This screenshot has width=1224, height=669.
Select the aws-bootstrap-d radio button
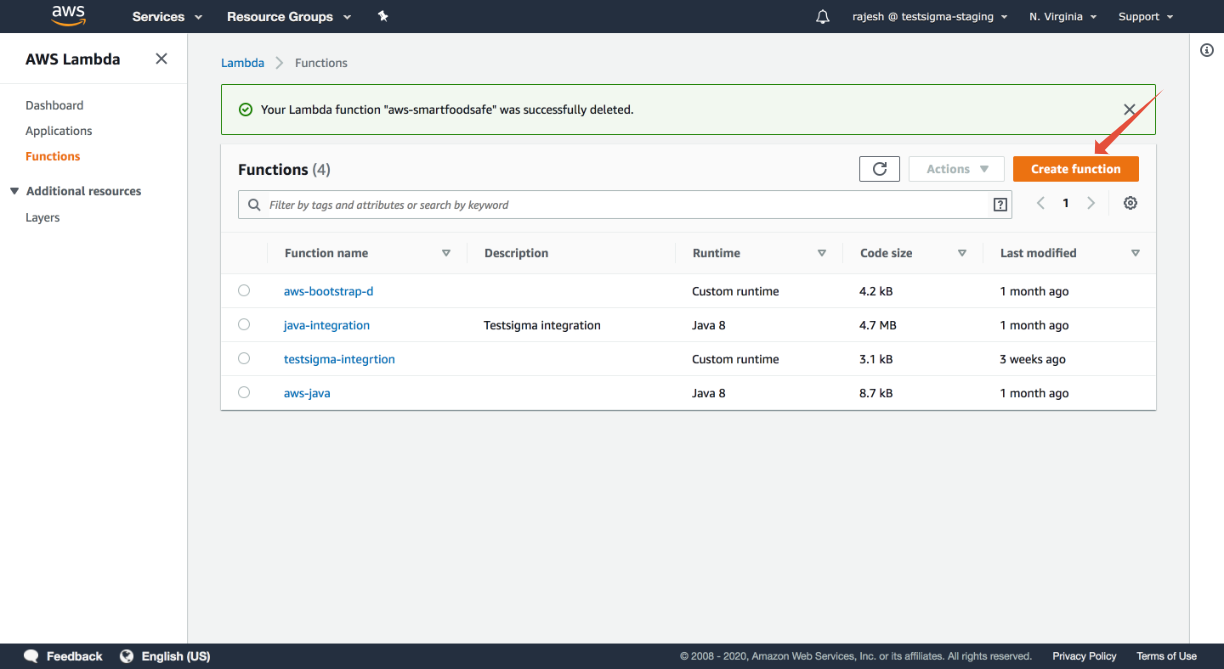244,291
